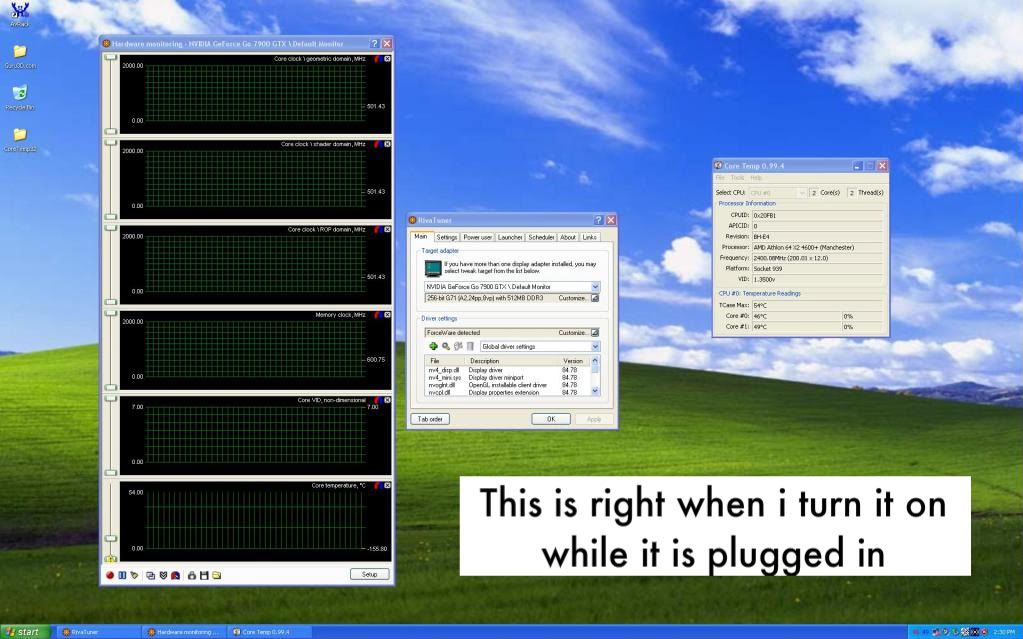Switch to Core Temp 0.99.4 taskbar button

(x=270, y=632)
